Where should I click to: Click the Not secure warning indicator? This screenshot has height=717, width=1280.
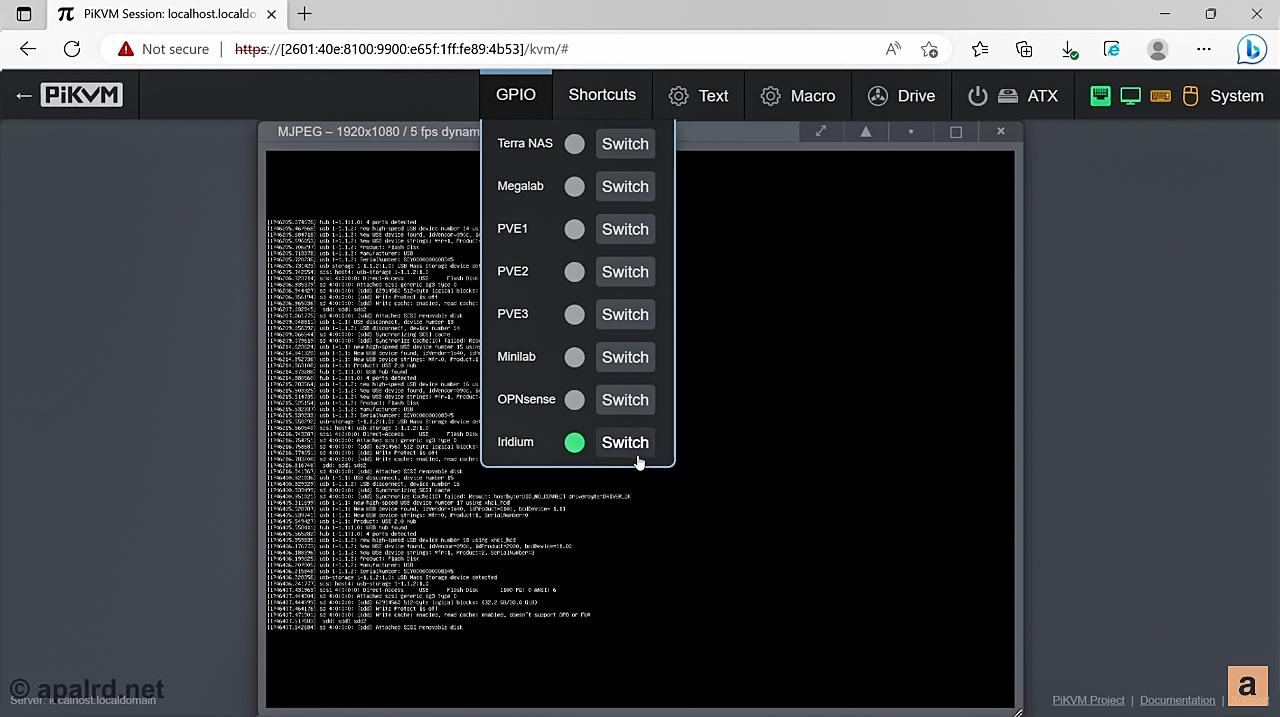pyautogui.click(x=163, y=49)
